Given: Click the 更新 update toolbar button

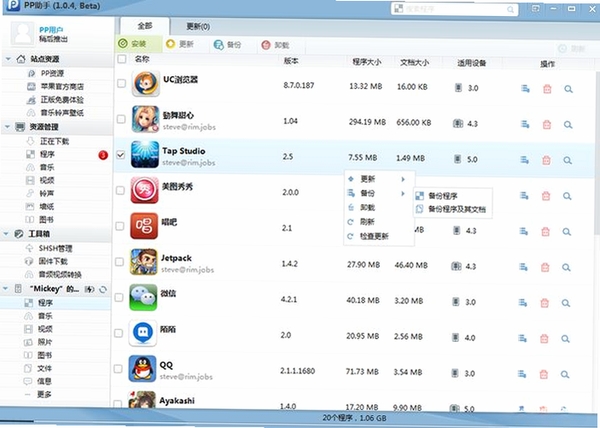Looking at the screenshot, I should (x=180, y=44).
